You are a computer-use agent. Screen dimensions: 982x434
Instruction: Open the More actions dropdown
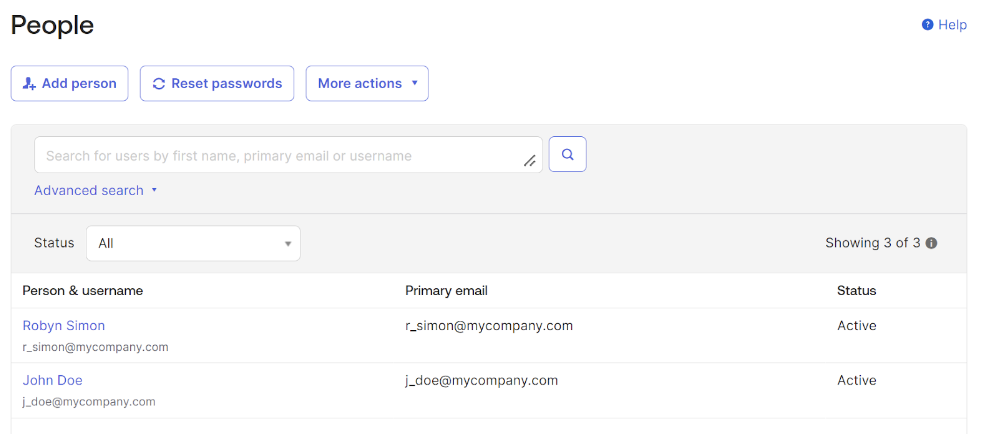tap(367, 84)
